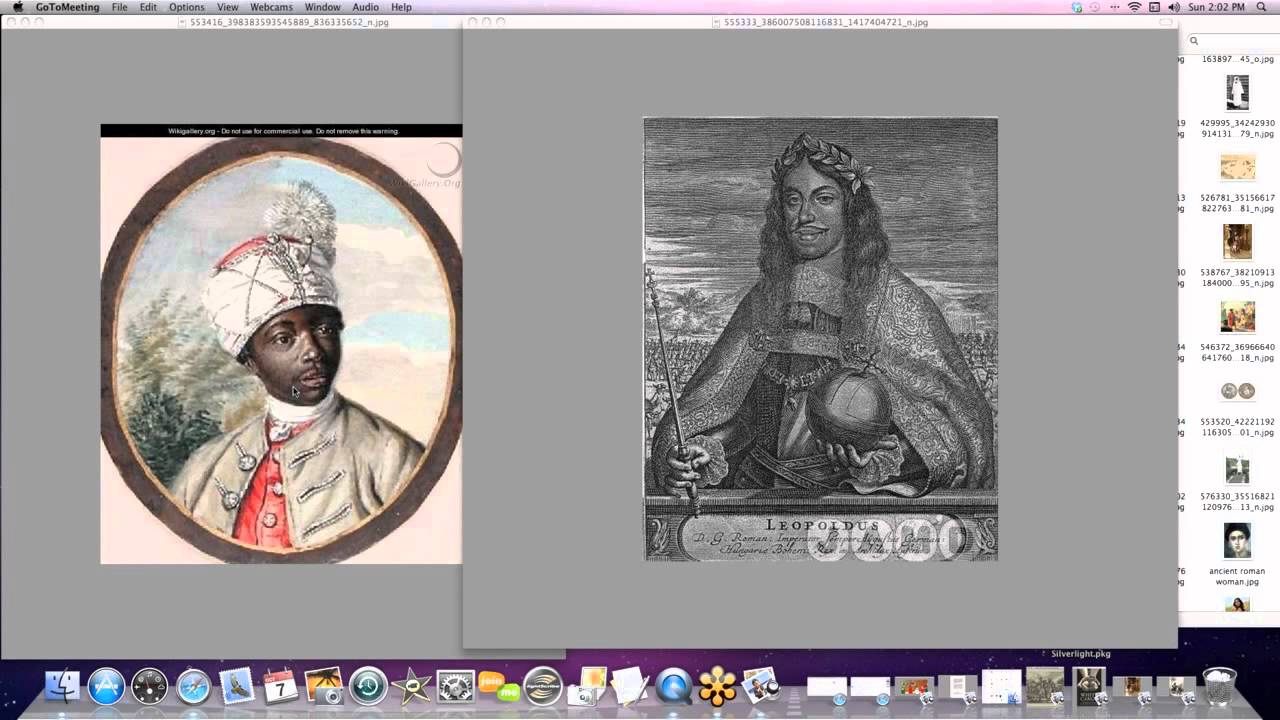Click the turbaned man portrait image

pos(281,344)
